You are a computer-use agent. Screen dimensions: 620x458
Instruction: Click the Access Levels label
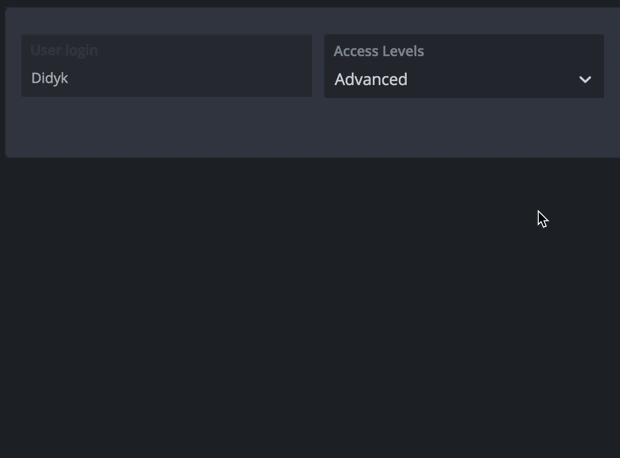tap(379, 51)
